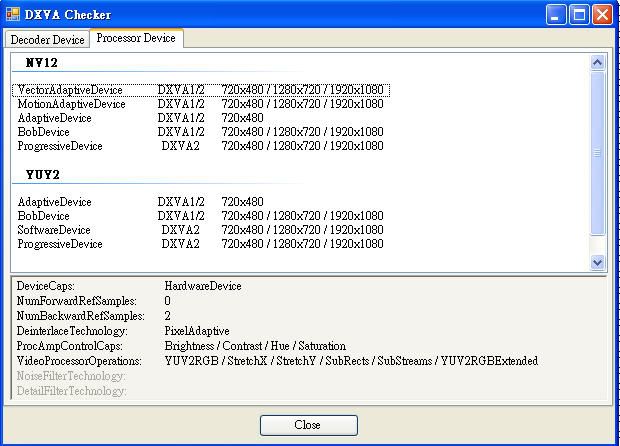Select the Processor Device tab

(136, 38)
